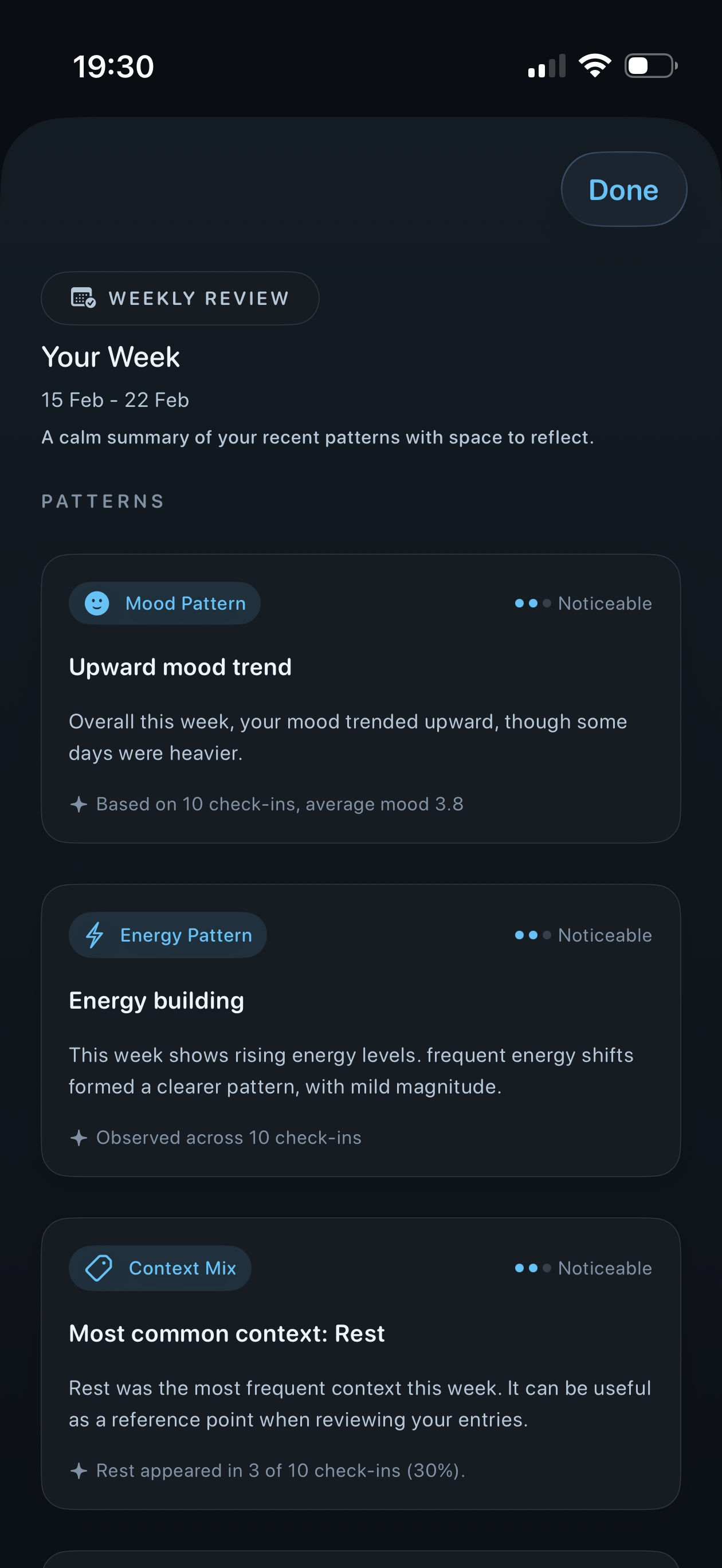Tap the tag icon on Context Mix
The width and height of the screenshot is (722, 1568).
click(x=97, y=1268)
